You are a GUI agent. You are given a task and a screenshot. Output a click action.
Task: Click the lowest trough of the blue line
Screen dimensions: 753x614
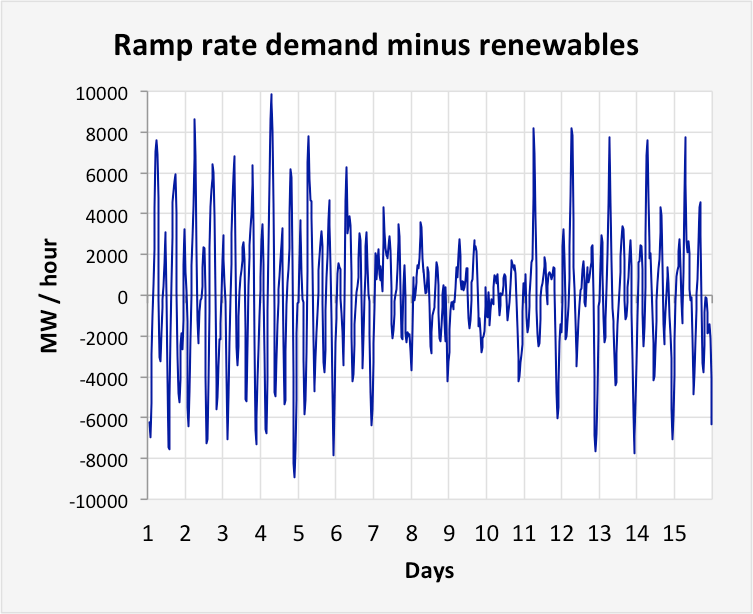pyautogui.click(x=294, y=477)
